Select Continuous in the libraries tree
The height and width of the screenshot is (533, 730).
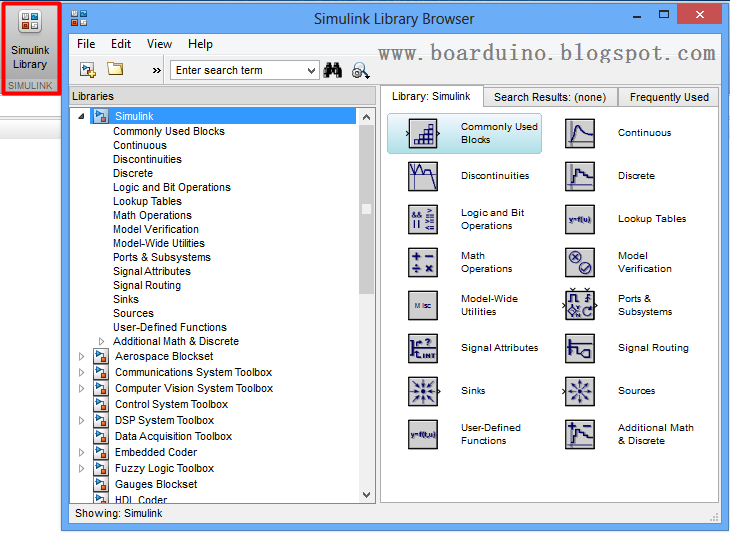tap(140, 145)
